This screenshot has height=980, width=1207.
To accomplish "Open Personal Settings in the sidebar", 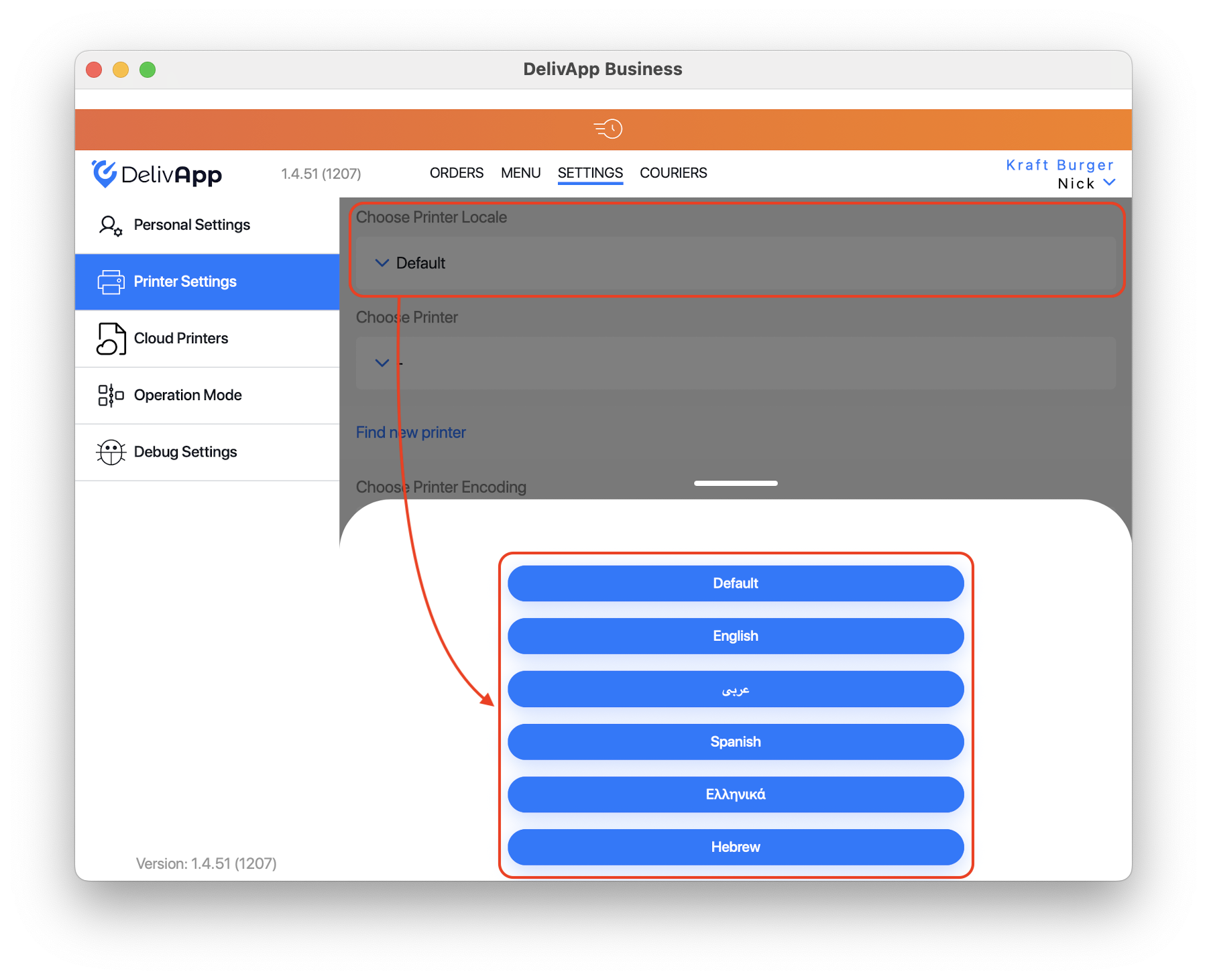I will tap(207, 225).
